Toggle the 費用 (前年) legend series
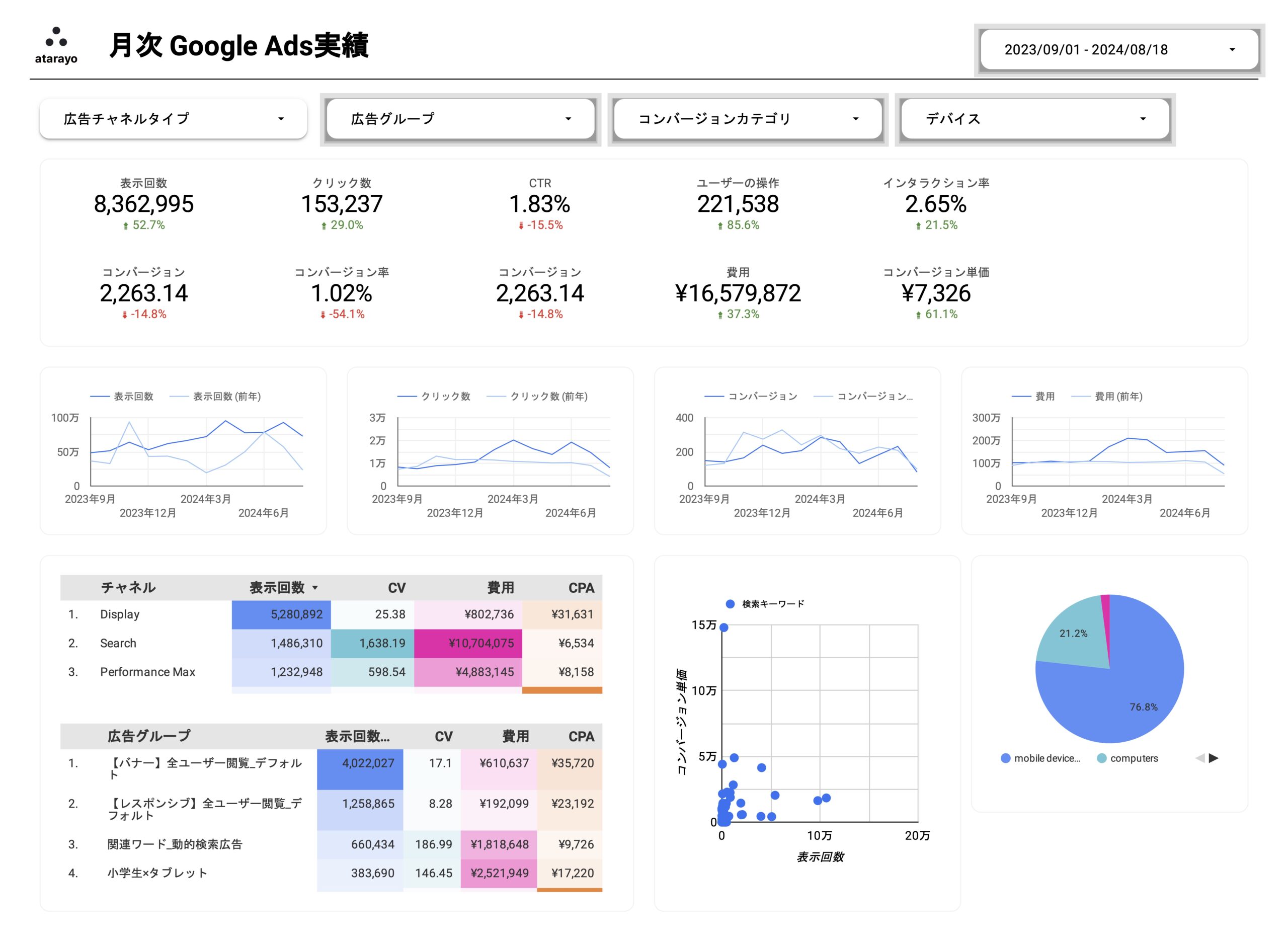 1118,397
